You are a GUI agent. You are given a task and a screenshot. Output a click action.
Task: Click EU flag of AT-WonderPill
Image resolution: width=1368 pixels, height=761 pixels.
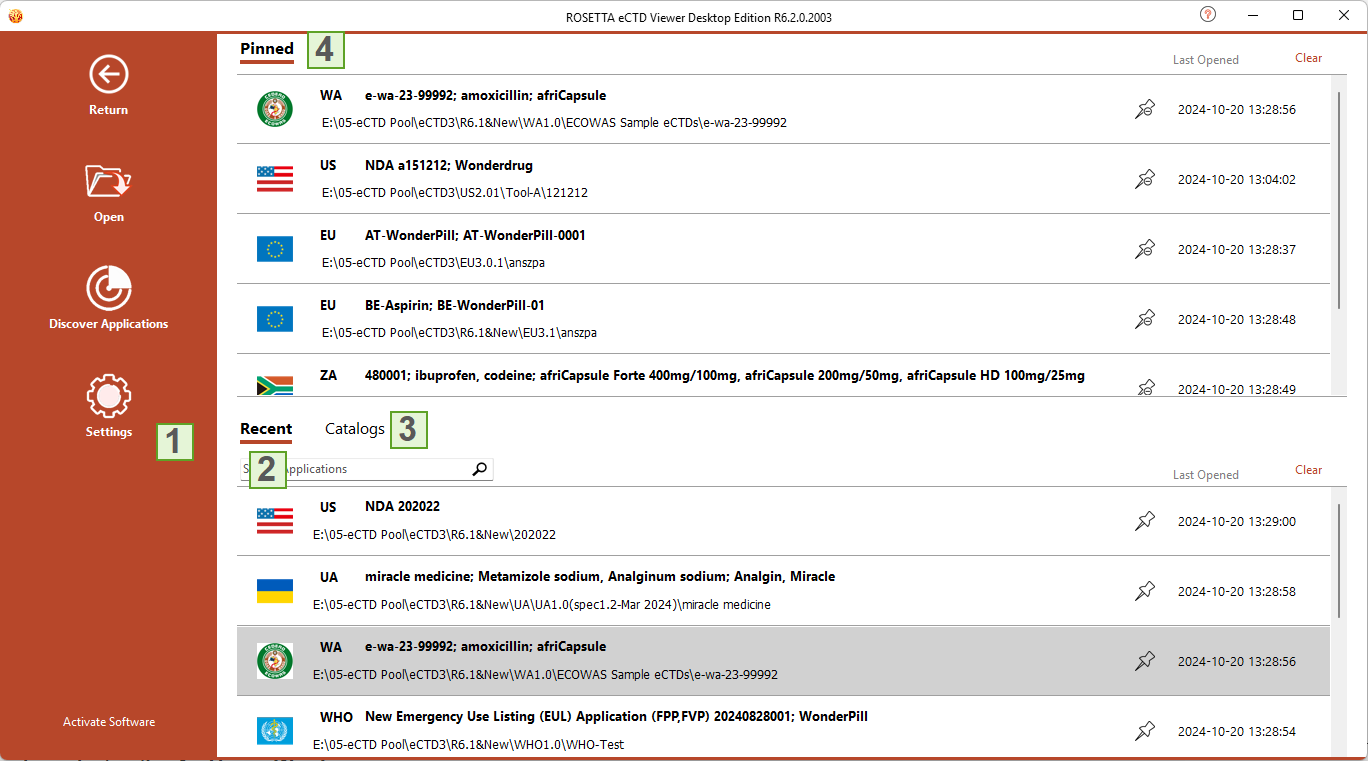pyautogui.click(x=275, y=249)
